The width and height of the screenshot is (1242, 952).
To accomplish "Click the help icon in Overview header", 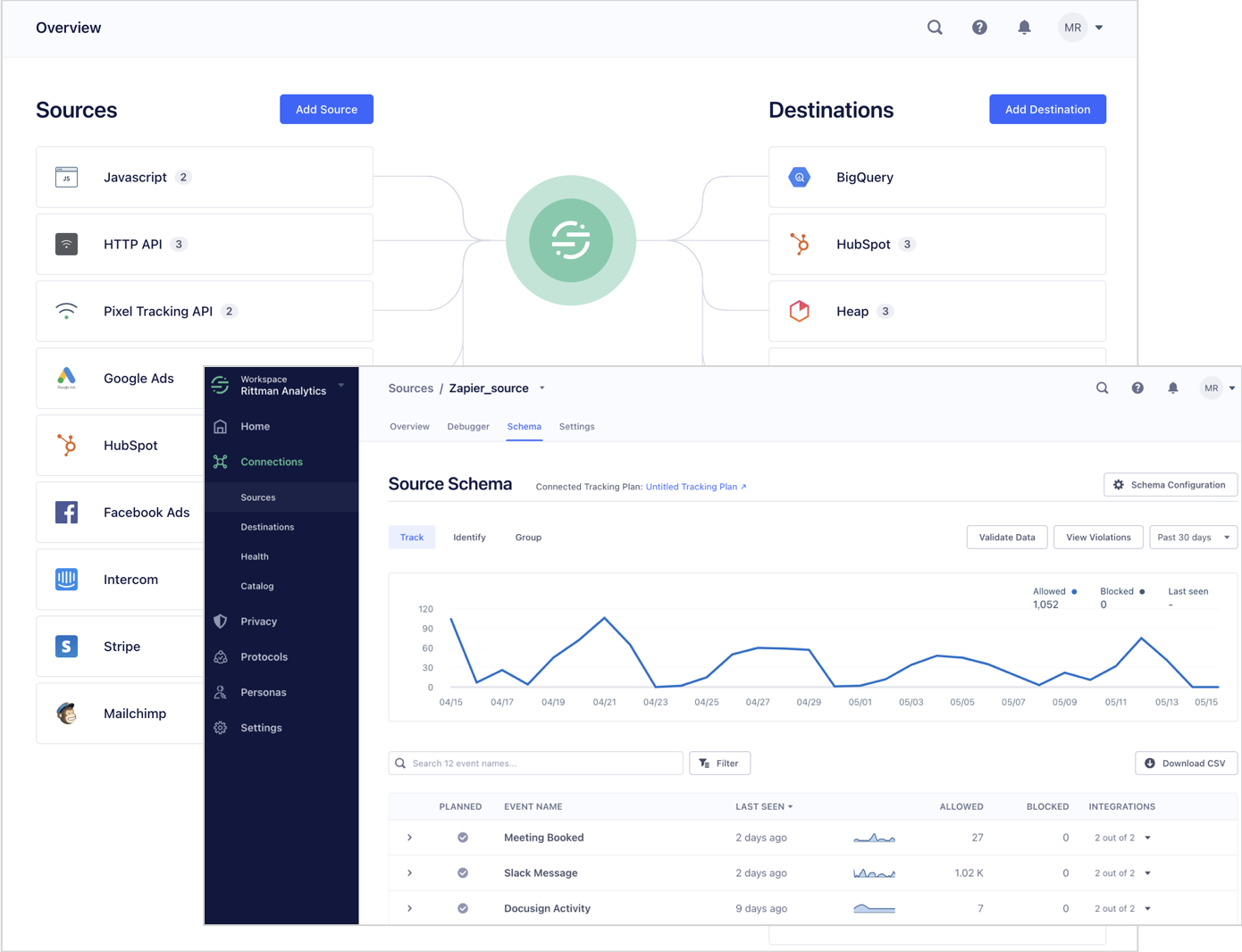I will coord(979,28).
